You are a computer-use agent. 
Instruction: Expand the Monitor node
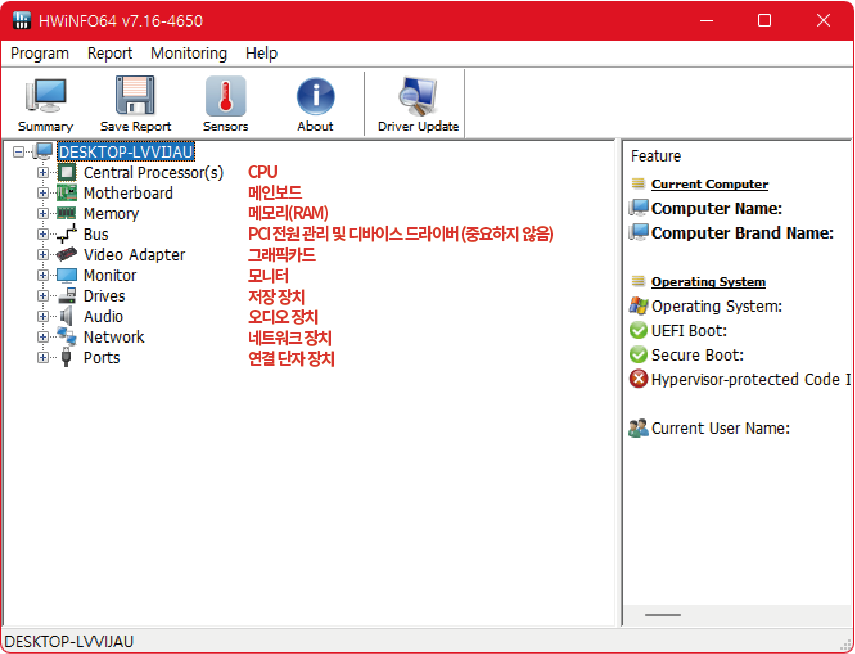43,275
